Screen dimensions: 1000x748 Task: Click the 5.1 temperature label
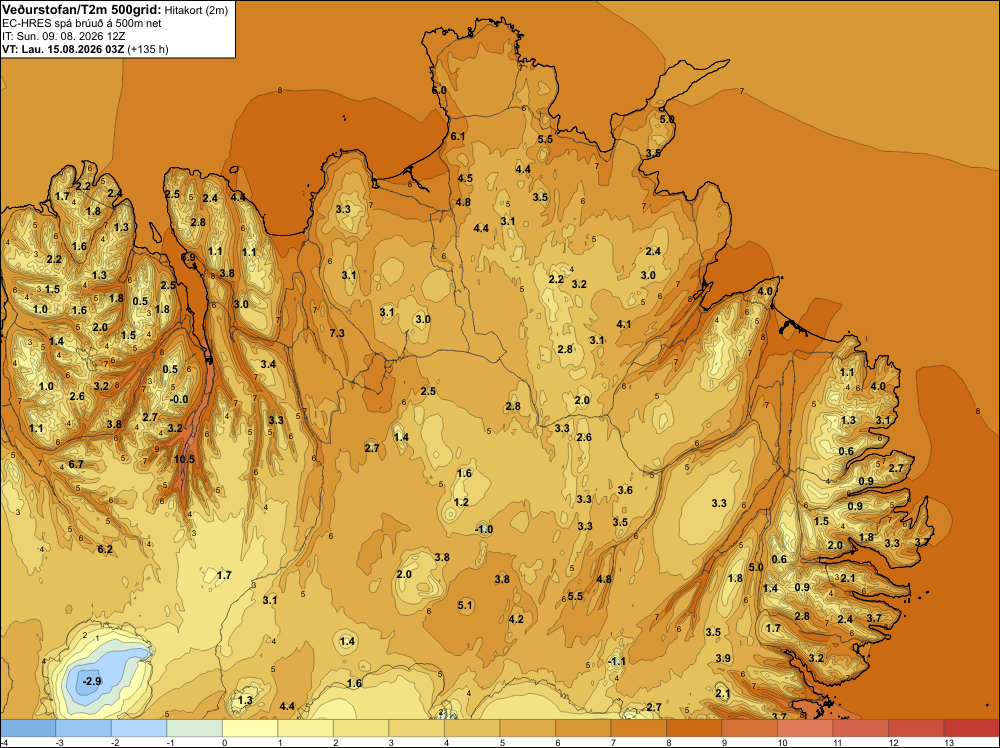465,605
